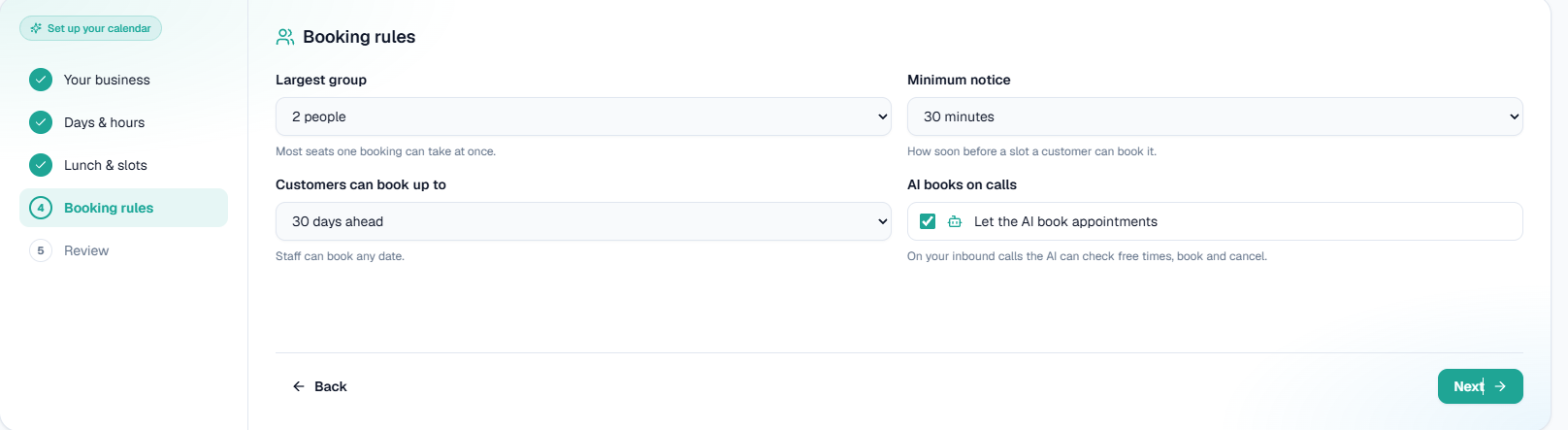Screen dimensions: 1568x430
Task: Go to Days & hours step
Action: tap(124, 122)
